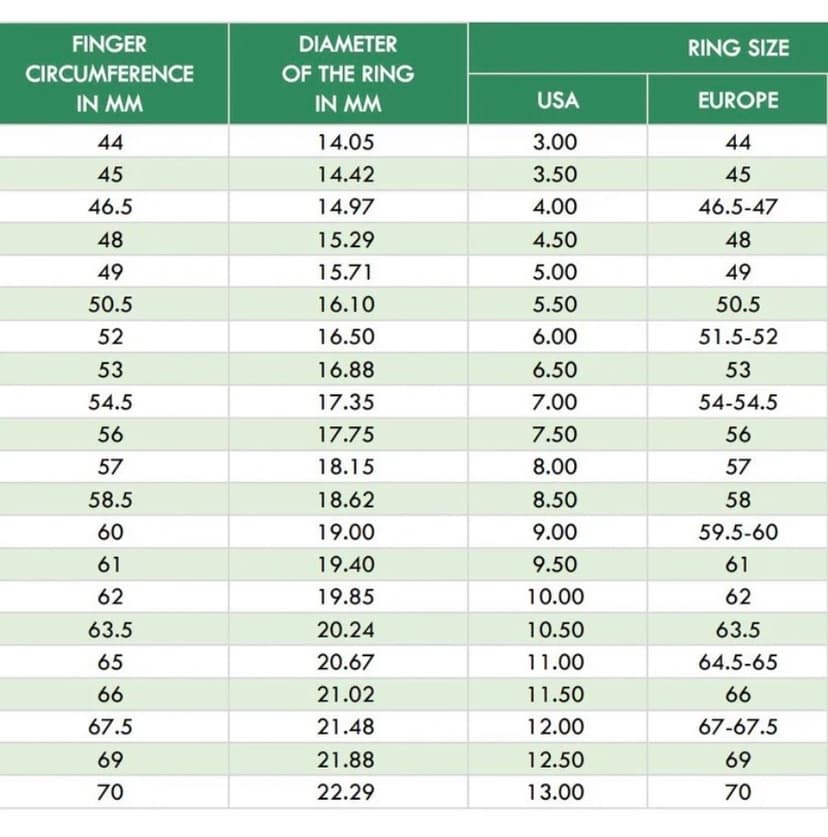This screenshot has width=828, height=837.
Task: Click USA ring size 3.50
Action: [555, 175]
